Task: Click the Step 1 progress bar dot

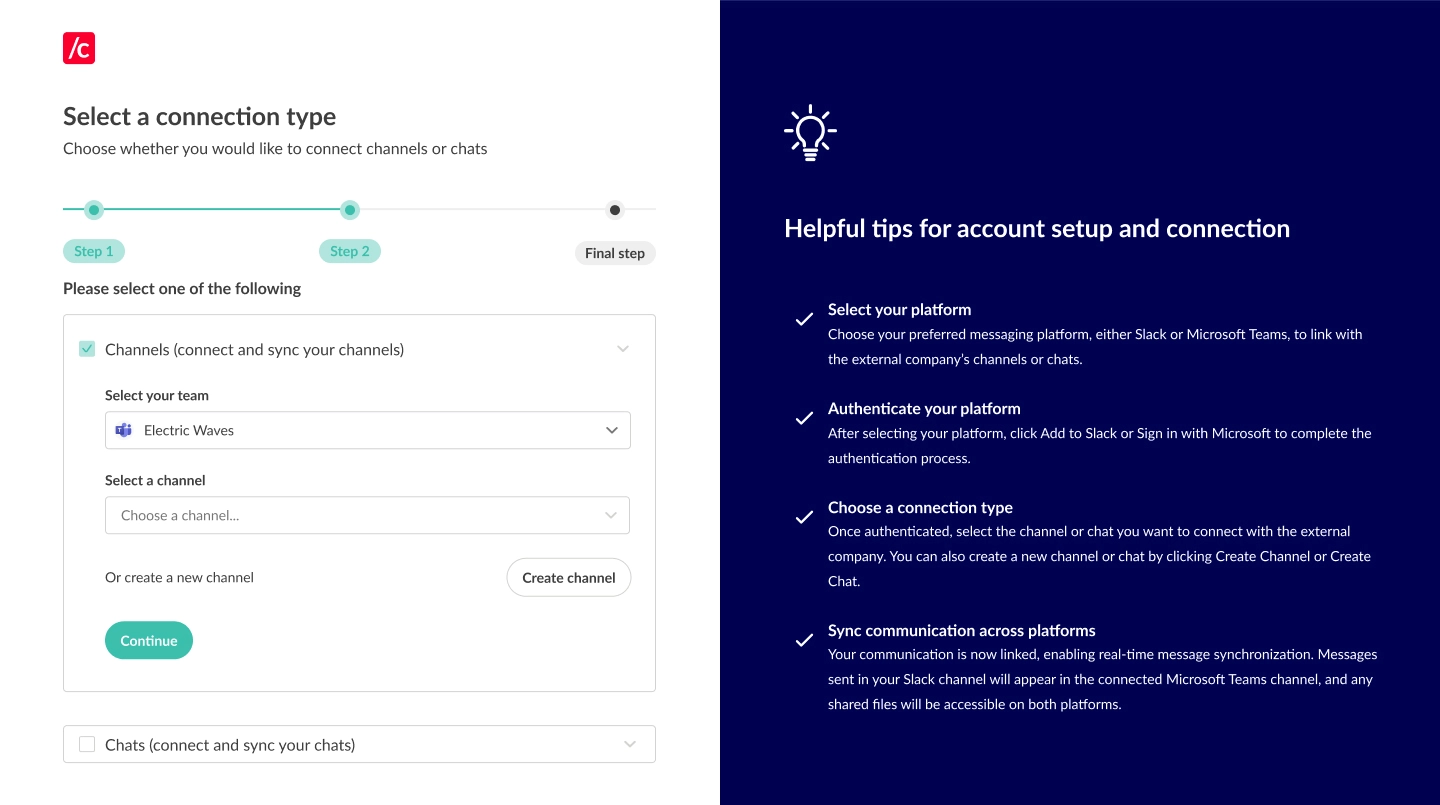Action: [x=94, y=210]
